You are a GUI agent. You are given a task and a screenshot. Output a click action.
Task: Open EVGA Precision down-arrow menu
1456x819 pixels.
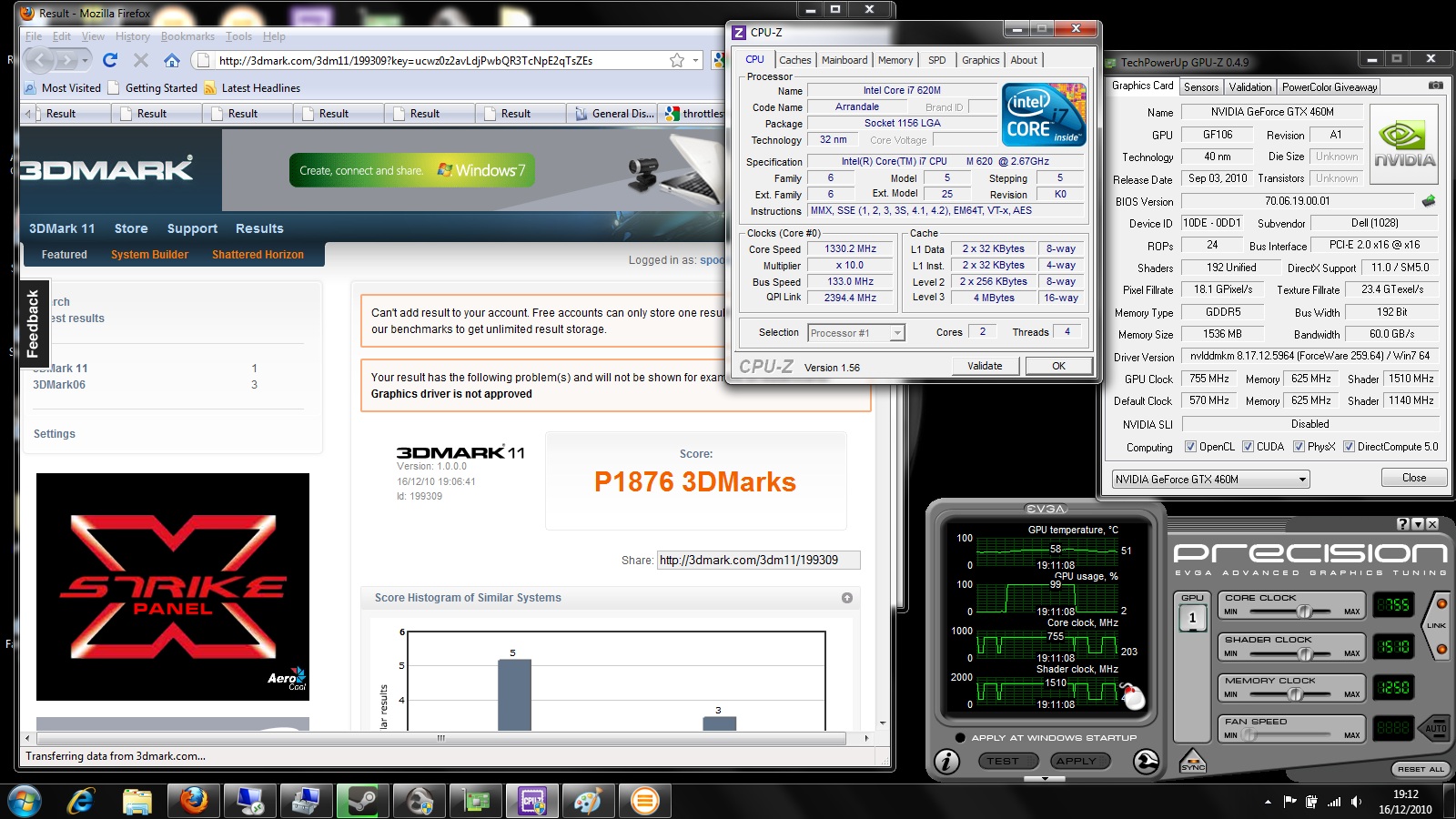coord(1418,524)
